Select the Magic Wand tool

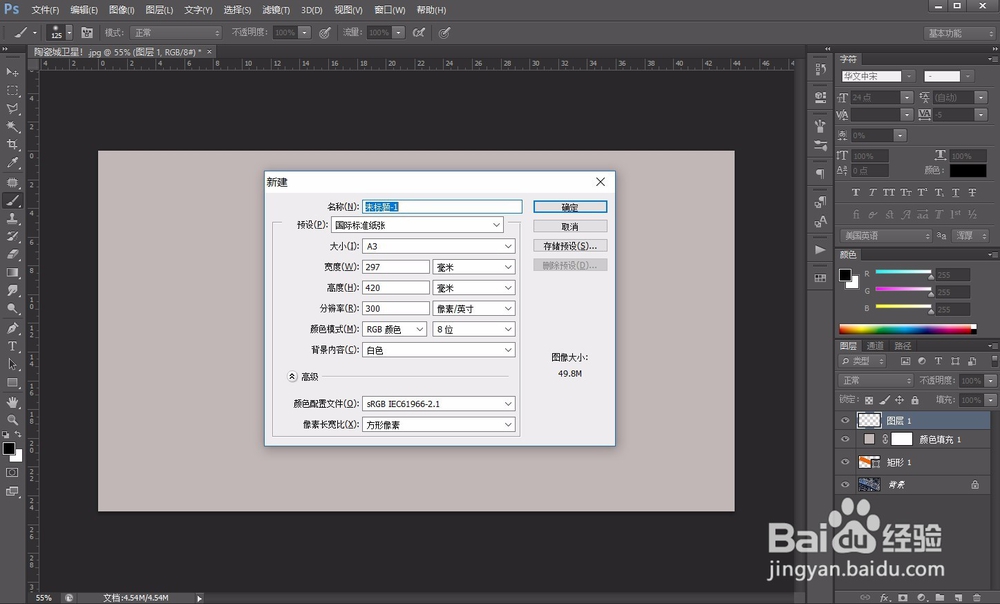[12, 126]
